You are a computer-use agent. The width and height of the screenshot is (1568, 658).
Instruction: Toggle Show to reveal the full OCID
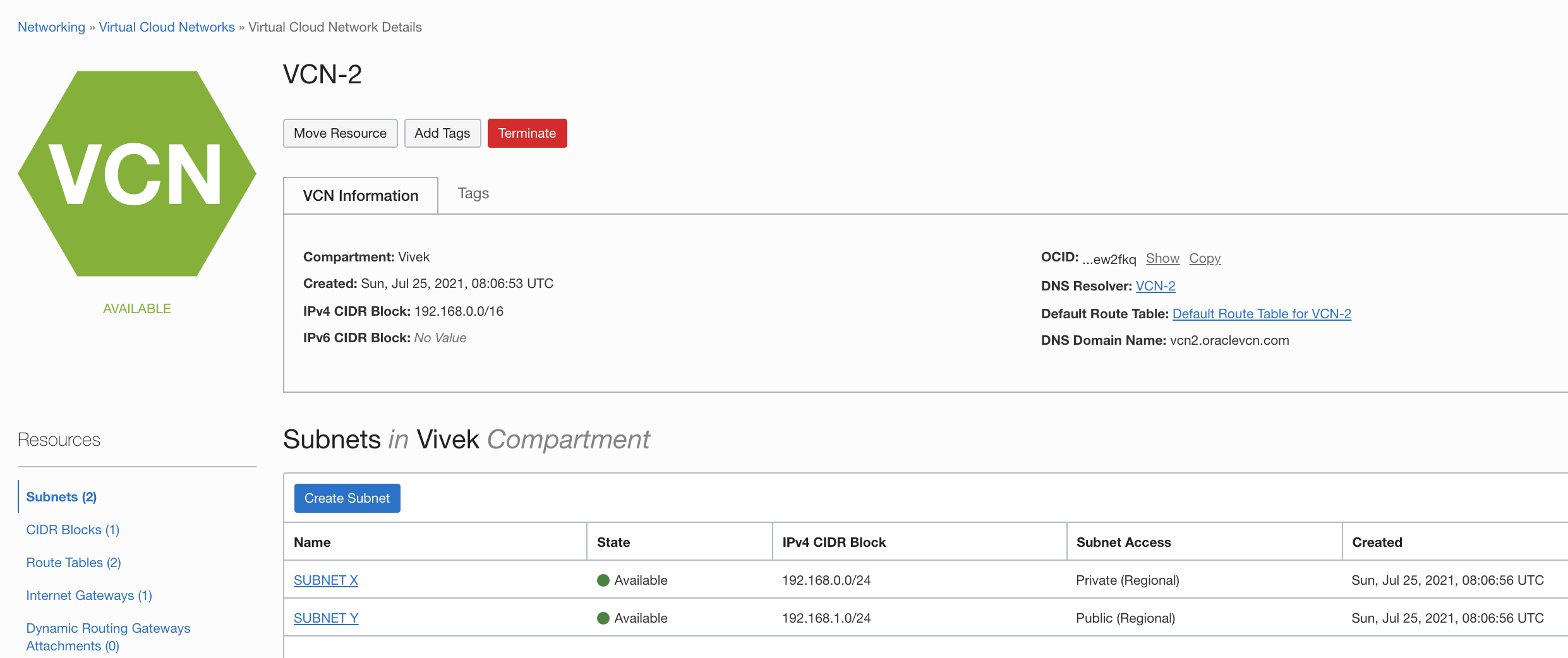(x=1162, y=258)
